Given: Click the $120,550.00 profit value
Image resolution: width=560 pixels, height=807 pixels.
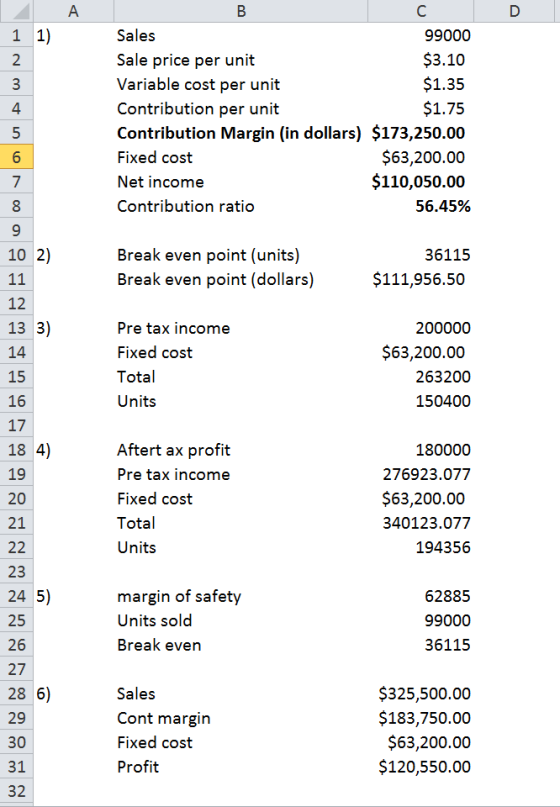Looking at the screenshot, I should [421, 766].
